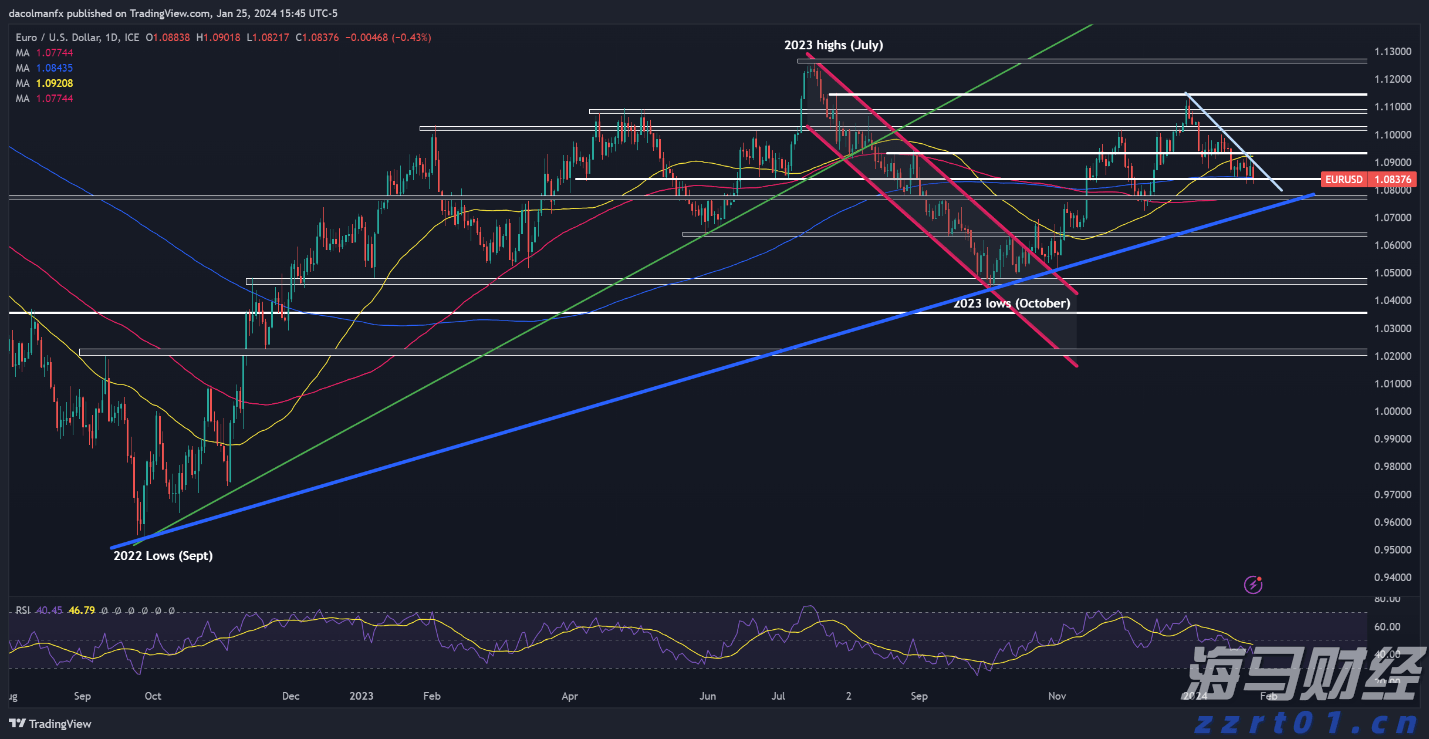Screen dimensions: 1429x739
Task: Click the 60.00 level on RSI scale
Action: [x=1385, y=627]
